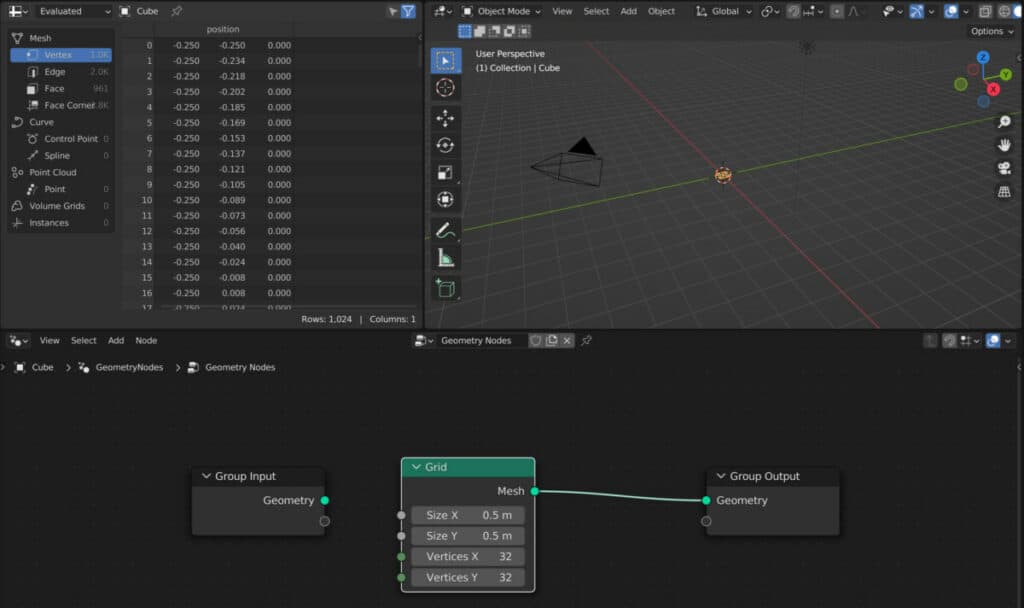1024x608 pixels.
Task: Choose the Move tool in viewport toolbar
Action: click(x=445, y=118)
